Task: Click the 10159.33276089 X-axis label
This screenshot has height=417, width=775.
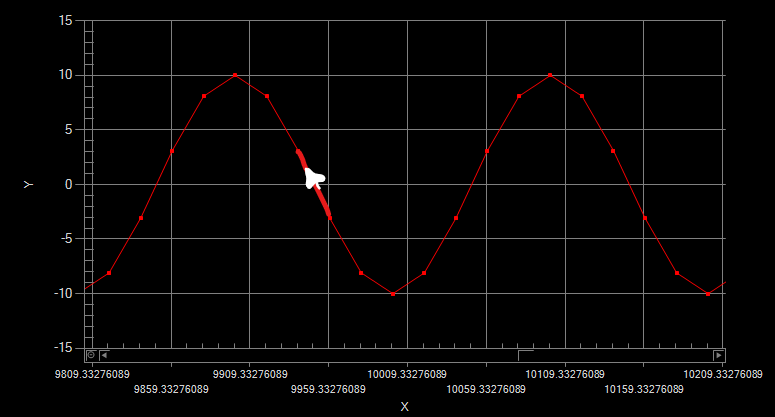Action: 644,389
